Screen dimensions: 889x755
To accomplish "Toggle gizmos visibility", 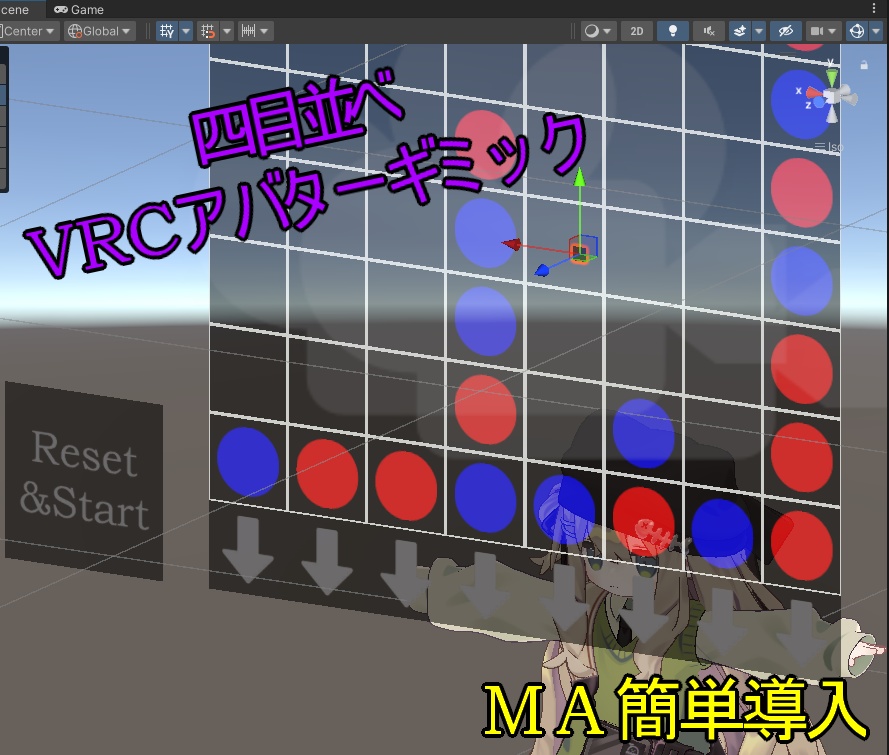I will (x=857, y=31).
